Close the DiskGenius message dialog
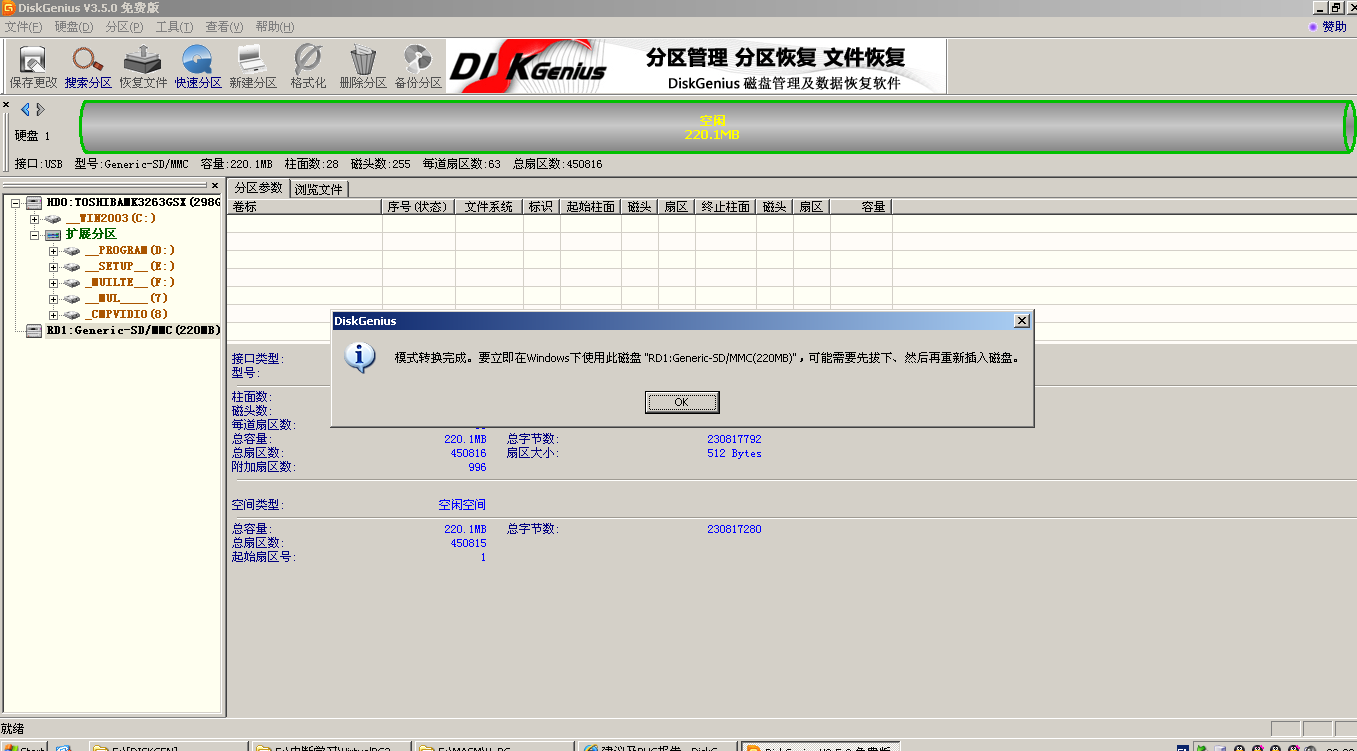The image size is (1357, 751). (1021, 321)
